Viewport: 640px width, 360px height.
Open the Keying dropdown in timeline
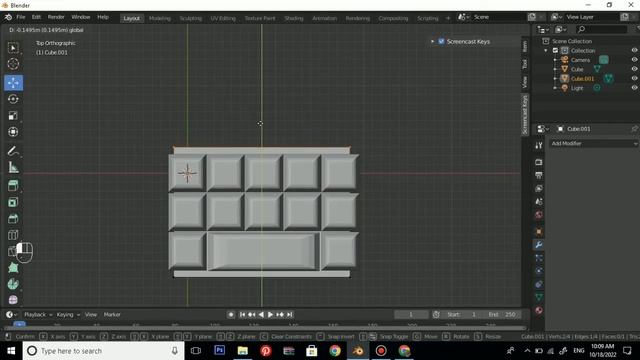pos(68,314)
